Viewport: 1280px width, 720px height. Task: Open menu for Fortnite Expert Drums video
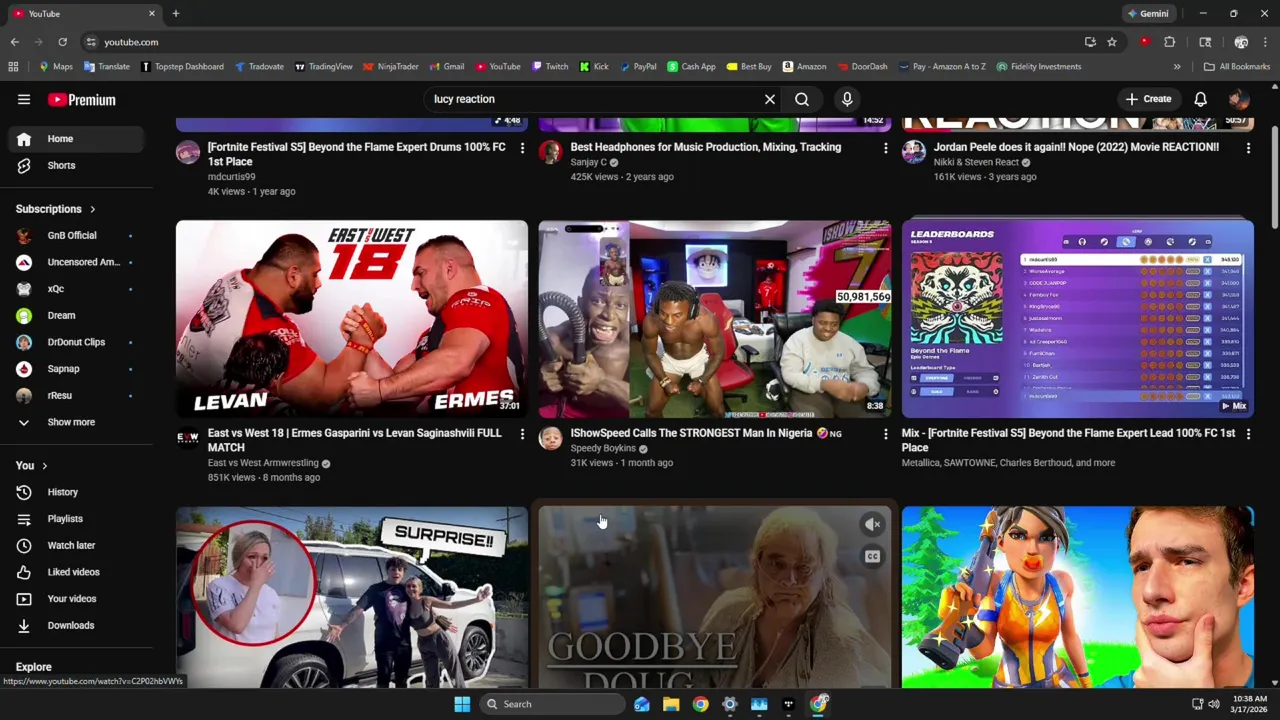click(x=522, y=148)
